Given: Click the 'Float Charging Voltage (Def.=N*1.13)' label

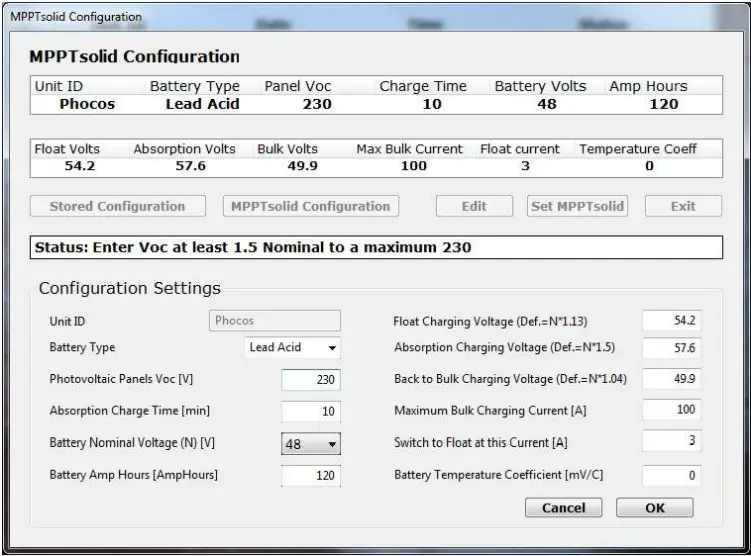Looking at the screenshot, I should pyautogui.click(x=490, y=321).
